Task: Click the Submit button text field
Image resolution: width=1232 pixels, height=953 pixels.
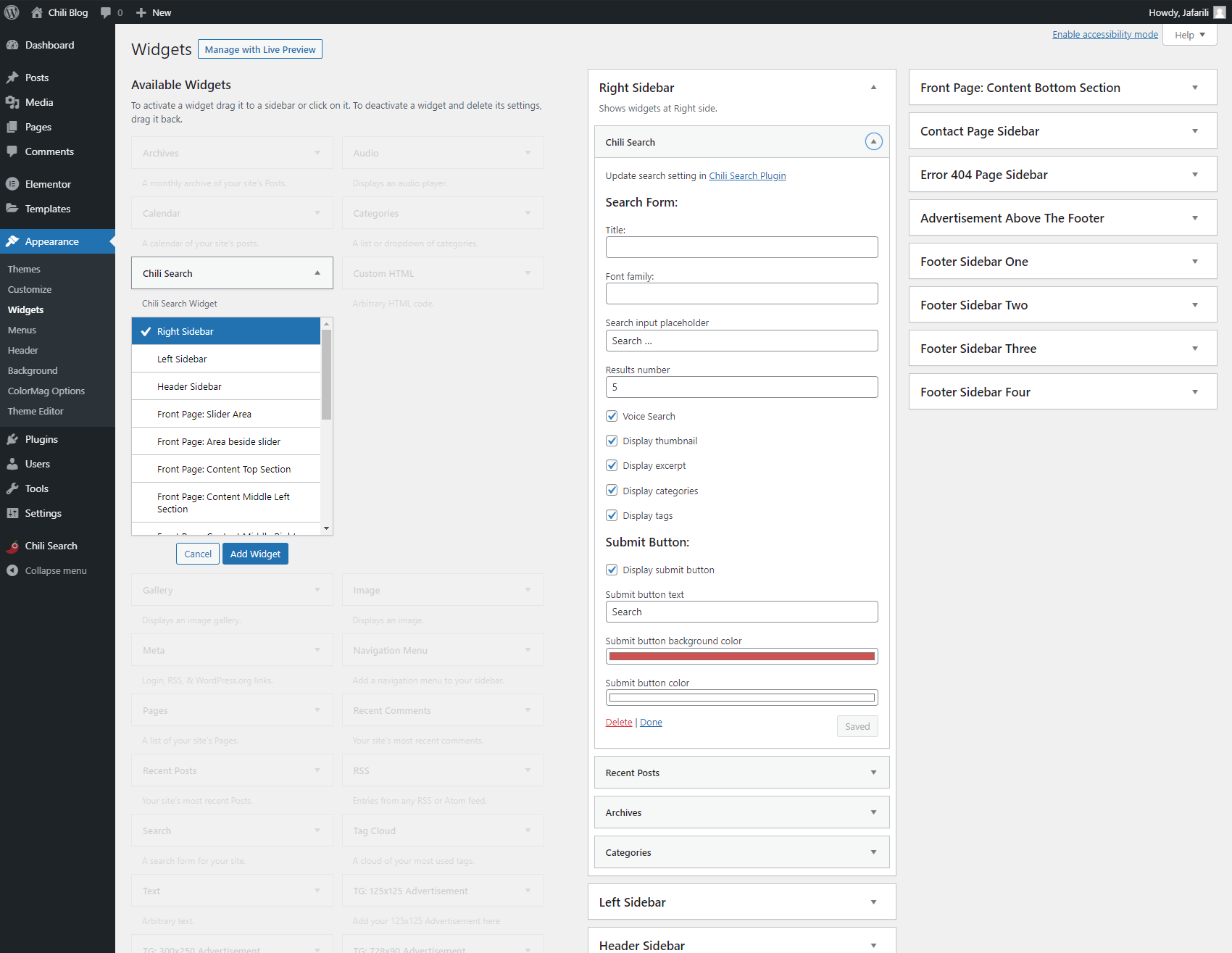Action: point(741,612)
